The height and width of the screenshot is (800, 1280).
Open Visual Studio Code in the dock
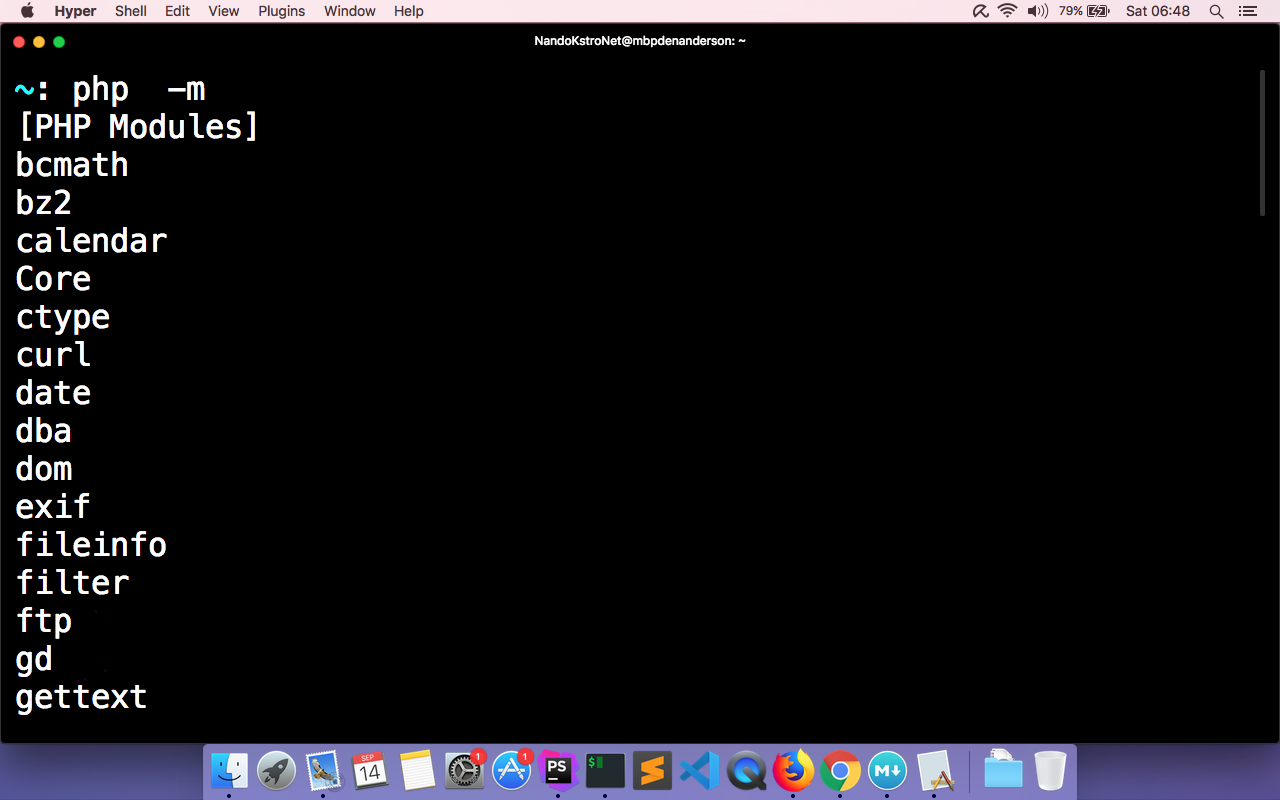(699, 771)
